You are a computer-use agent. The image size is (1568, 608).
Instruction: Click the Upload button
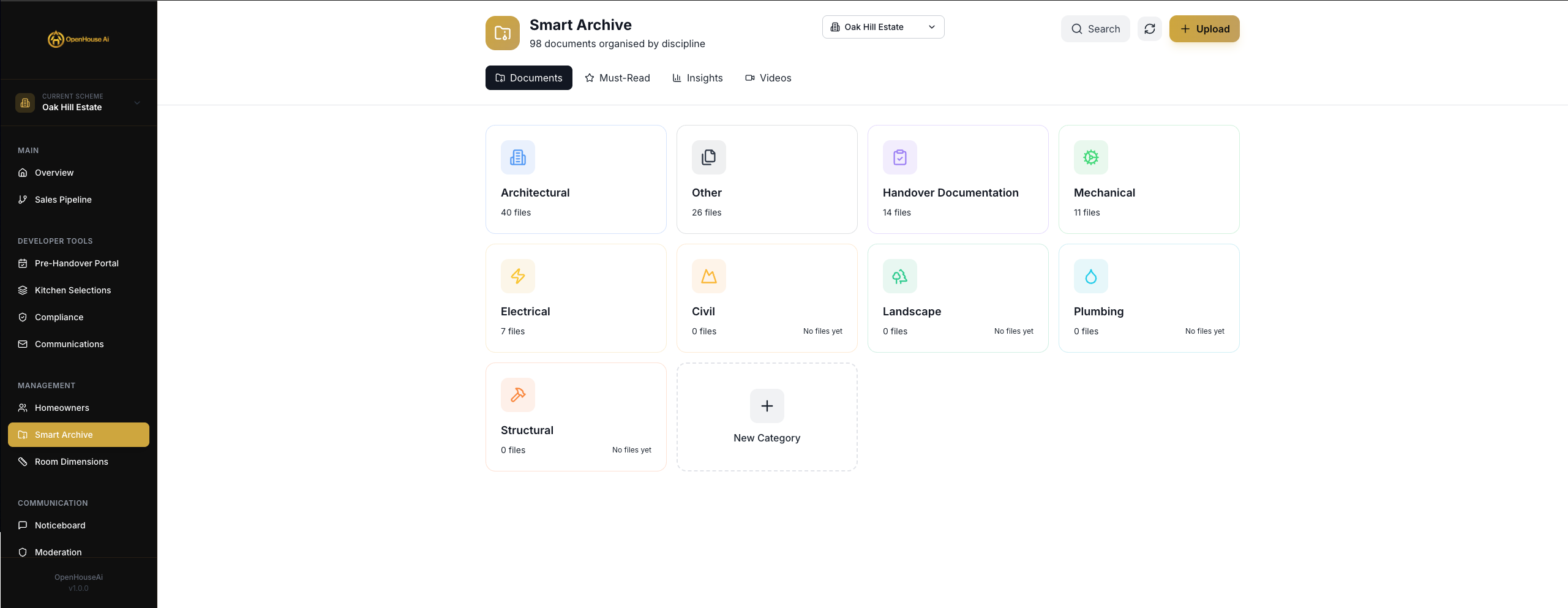(1204, 28)
